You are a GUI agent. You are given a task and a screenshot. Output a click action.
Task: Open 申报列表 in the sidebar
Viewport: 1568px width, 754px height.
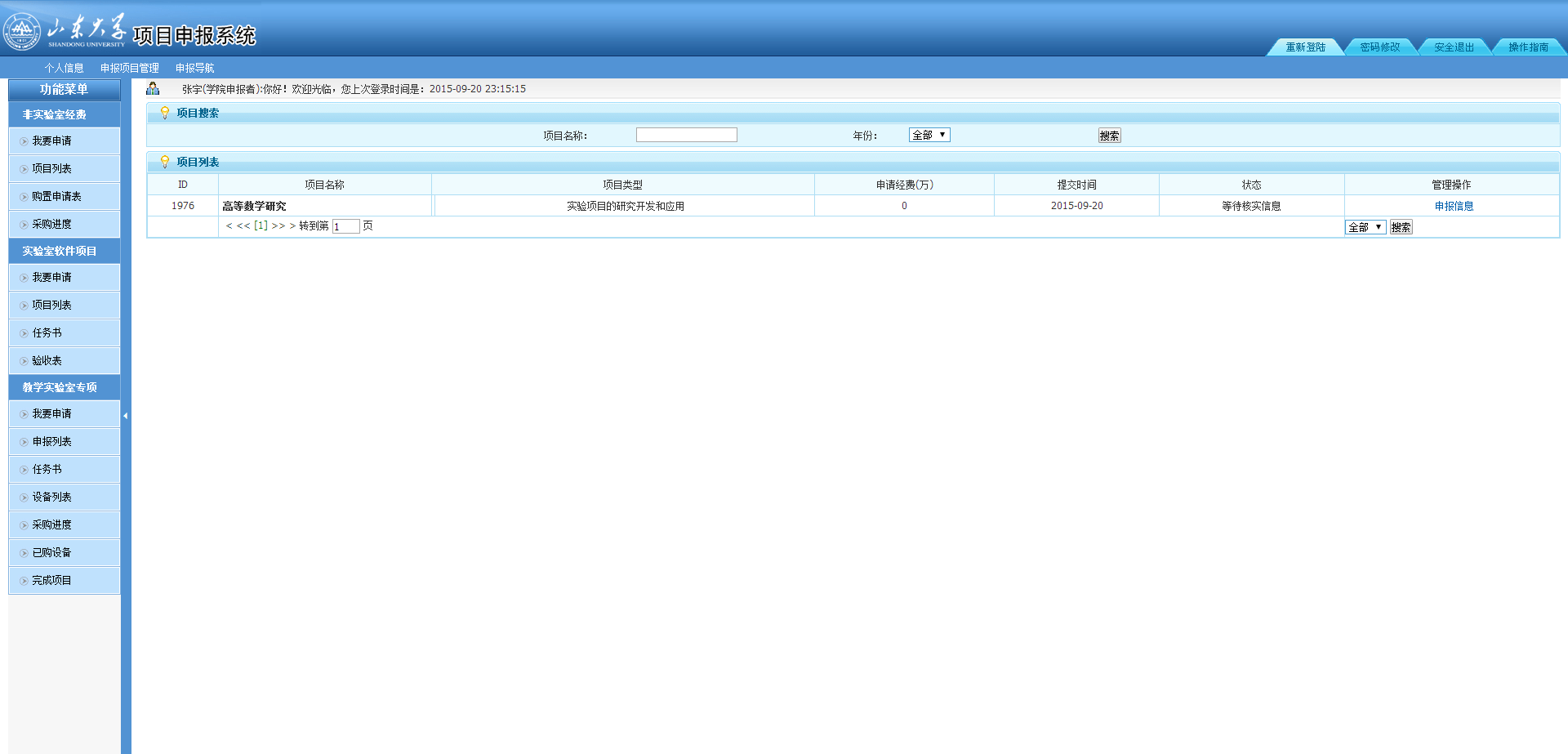[x=65, y=441]
